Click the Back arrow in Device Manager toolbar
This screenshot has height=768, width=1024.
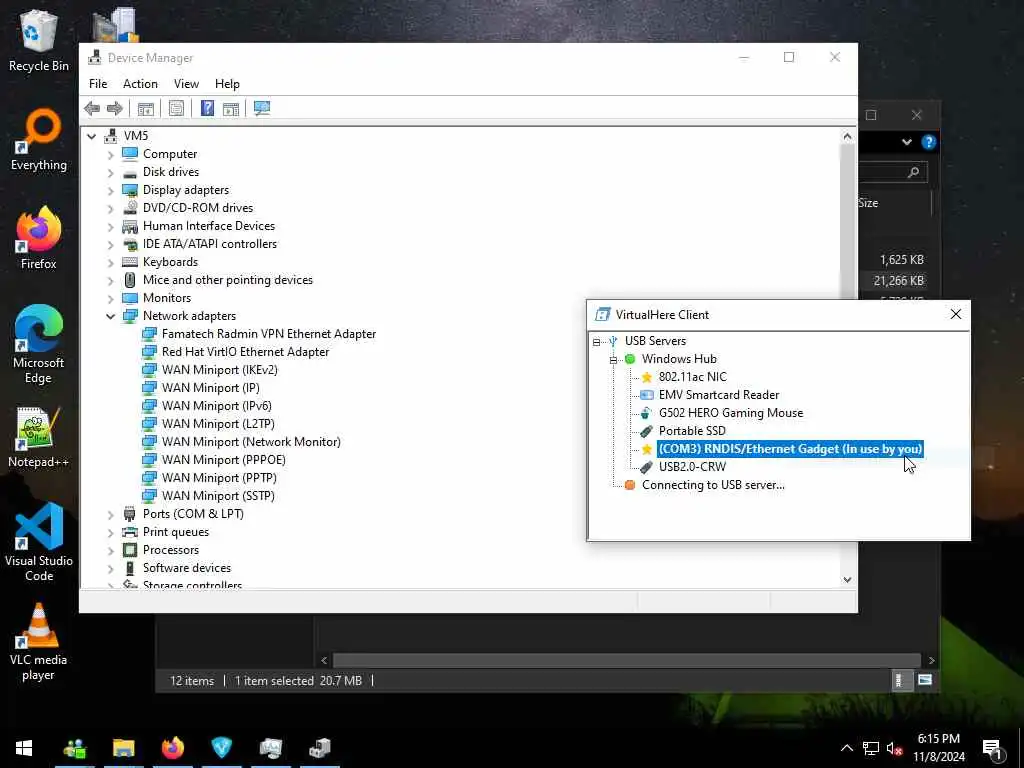pyautogui.click(x=92, y=108)
